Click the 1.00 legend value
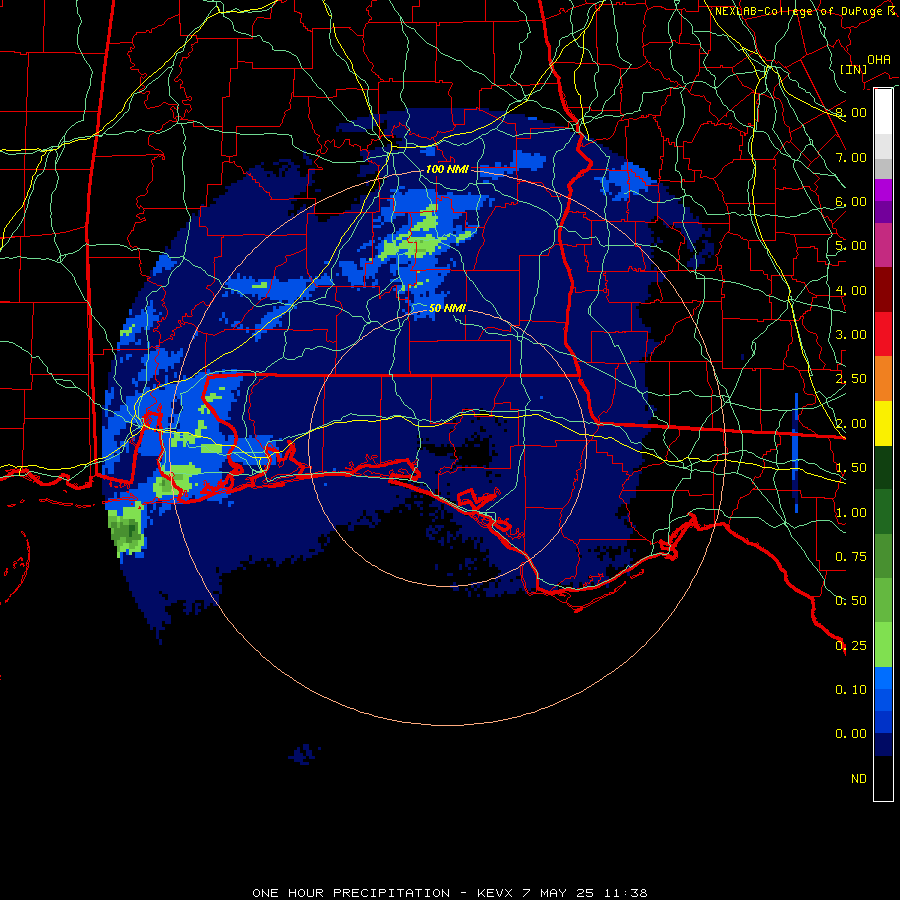Image resolution: width=900 pixels, height=900 pixels. pos(851,513)
